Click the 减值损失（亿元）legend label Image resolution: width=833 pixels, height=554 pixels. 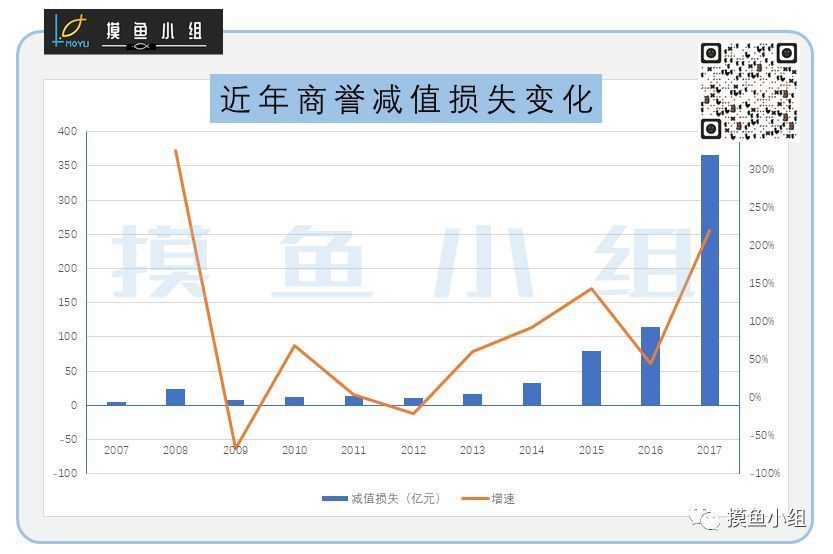(x=395, y=498)
